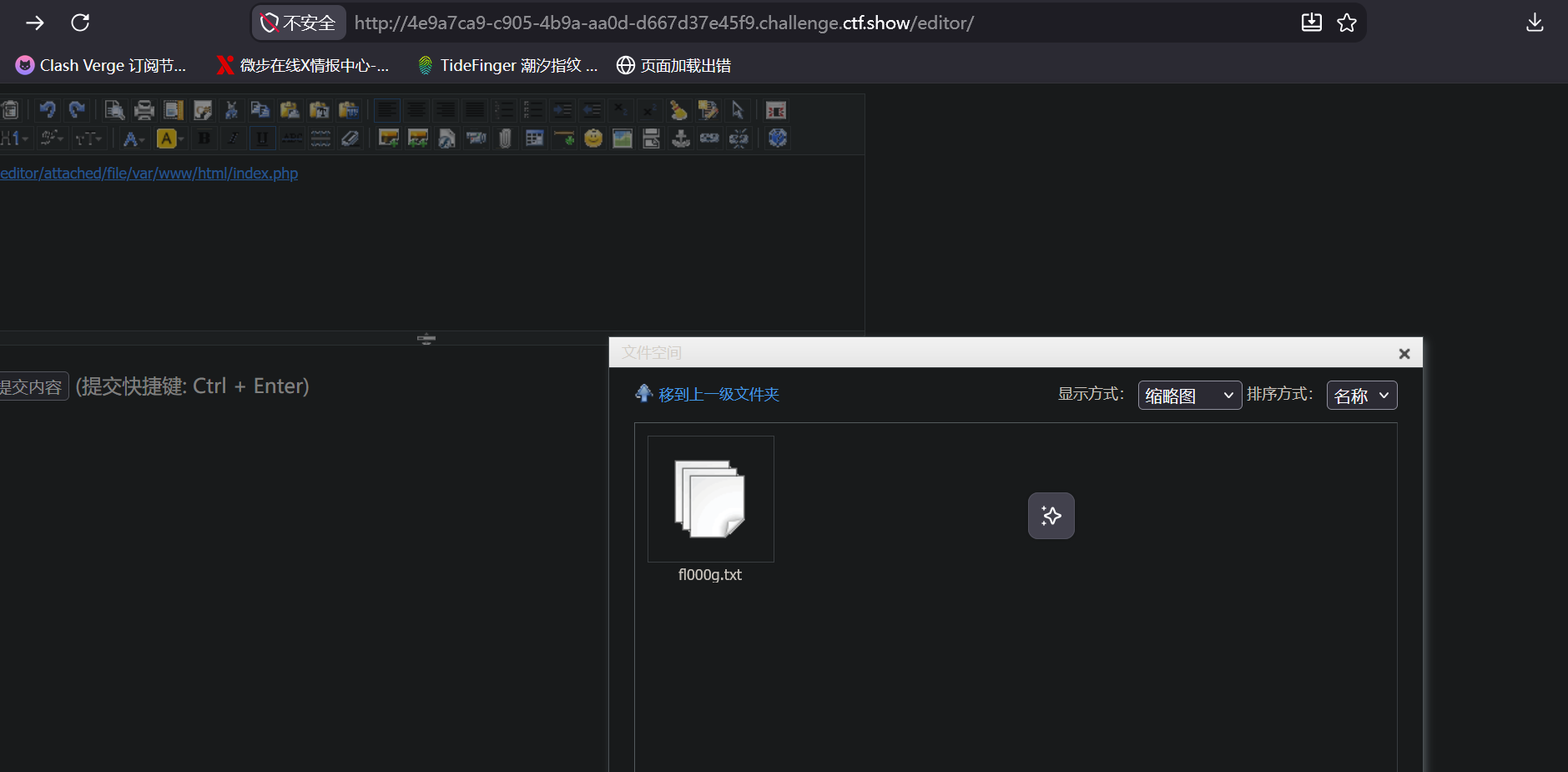Click the Print icon in the editor toolbar
The image size is (1568, 772).
pyautogui.click(x=144, y=110)
